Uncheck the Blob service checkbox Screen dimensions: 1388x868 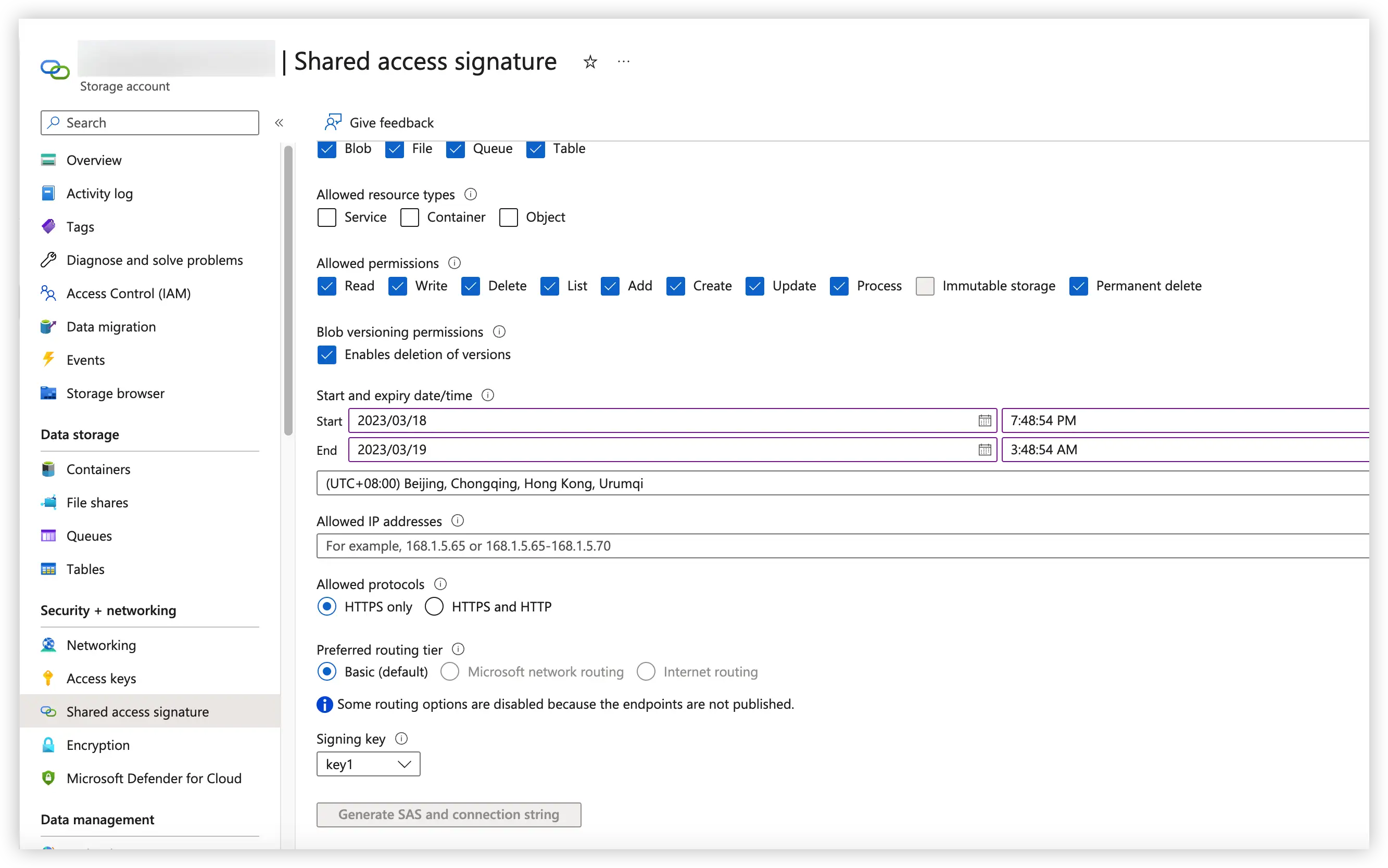[x=327, y=149]
